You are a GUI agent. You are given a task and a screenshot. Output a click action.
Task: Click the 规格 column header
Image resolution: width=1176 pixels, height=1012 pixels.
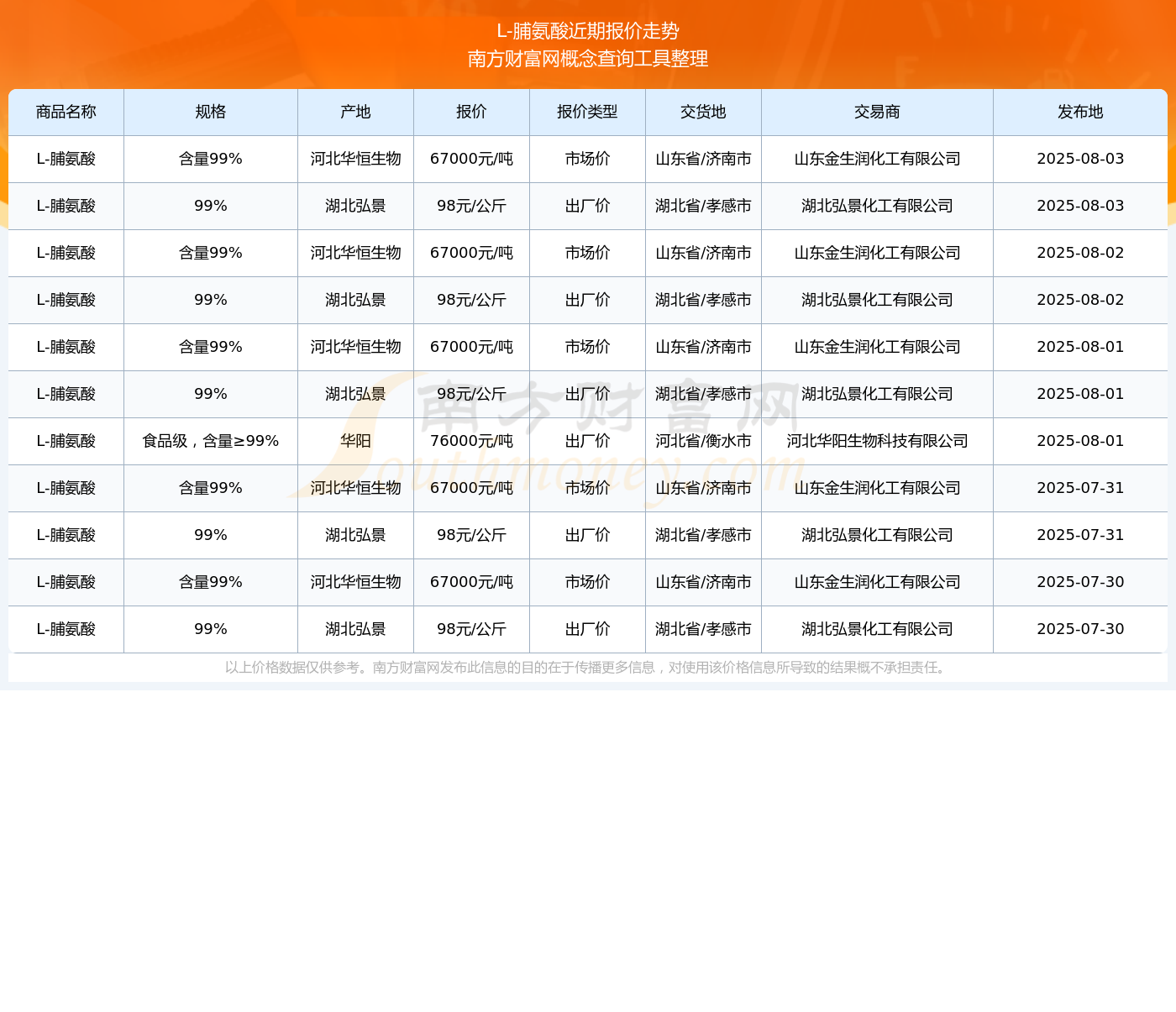tap(211, 112)
